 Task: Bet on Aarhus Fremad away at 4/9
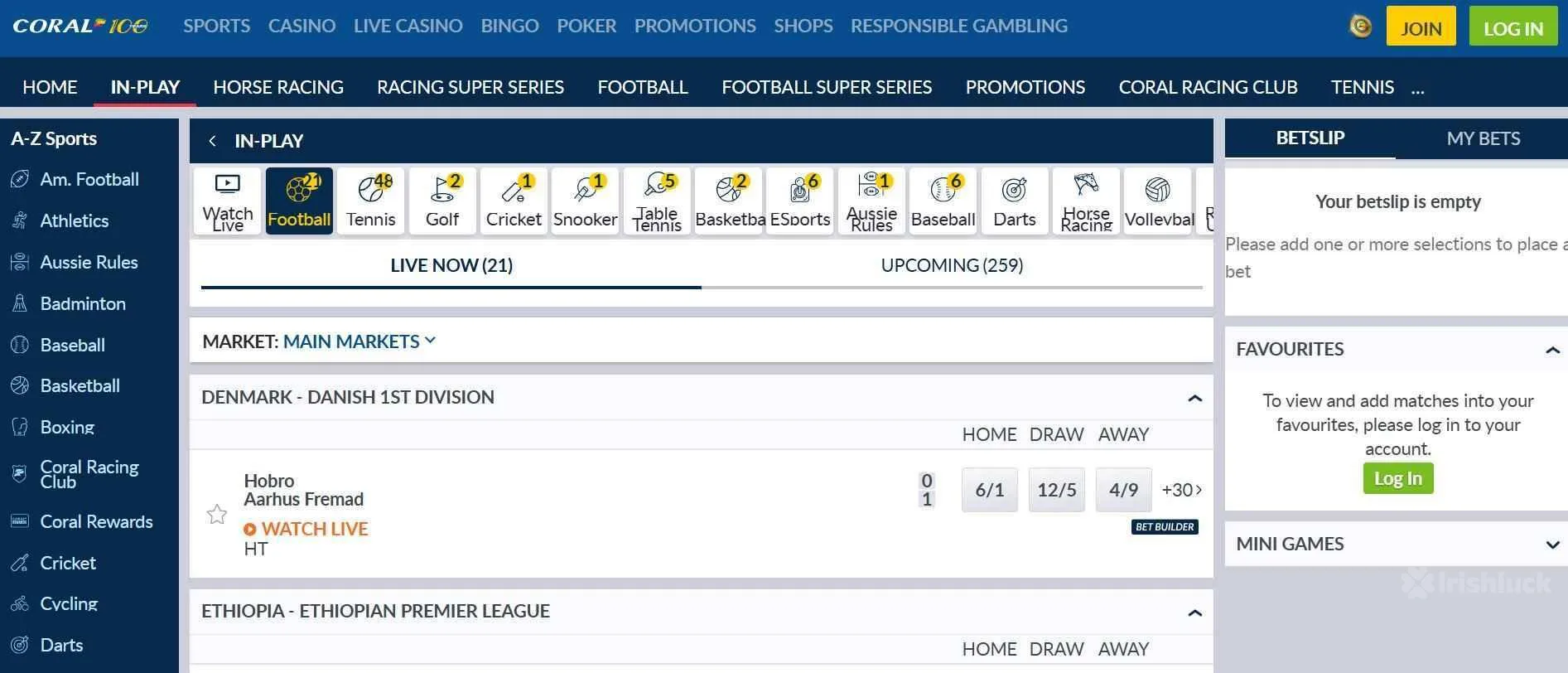click(x=1123, y=490)
